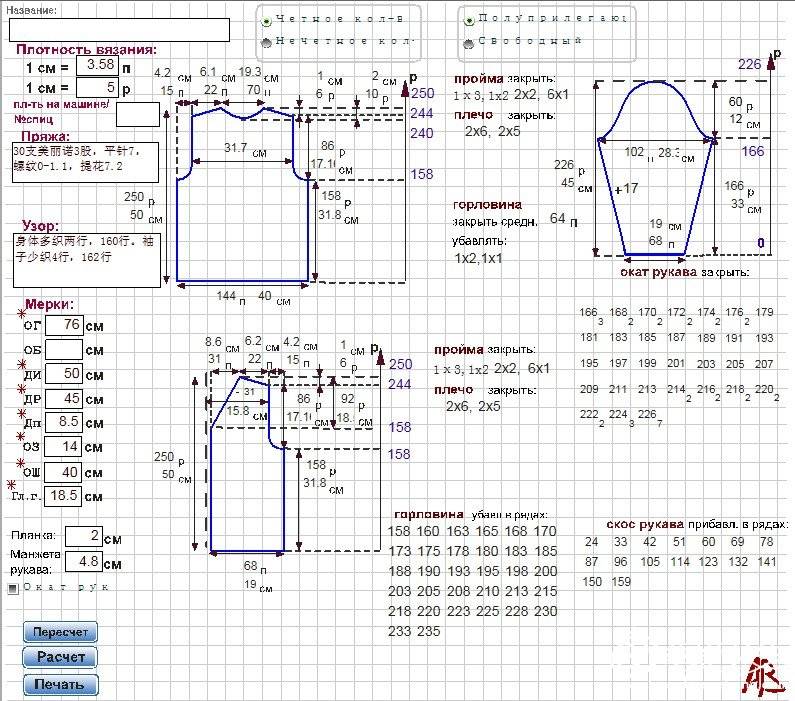Focus the machine density / №спиц field
795x701 pixels.
coord(138,114)
